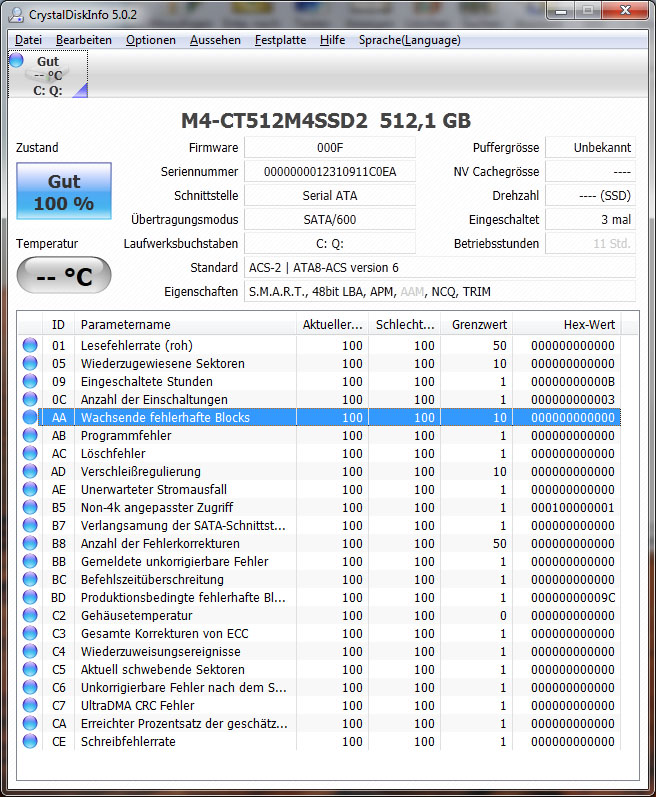The width and height of the screenshot is (656, 797).
Task: Click status icon for Erreichter Prozentsatz der geschätz...
Action: (x=30, y=723)
